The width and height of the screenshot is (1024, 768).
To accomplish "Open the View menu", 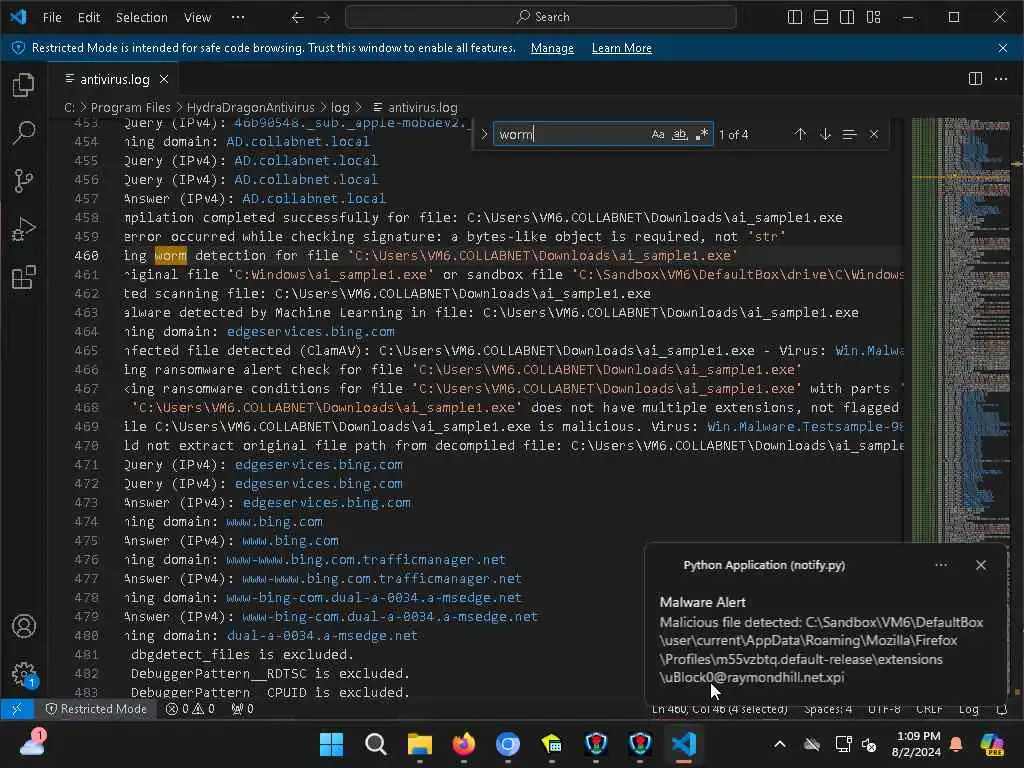I will [197, 18].
